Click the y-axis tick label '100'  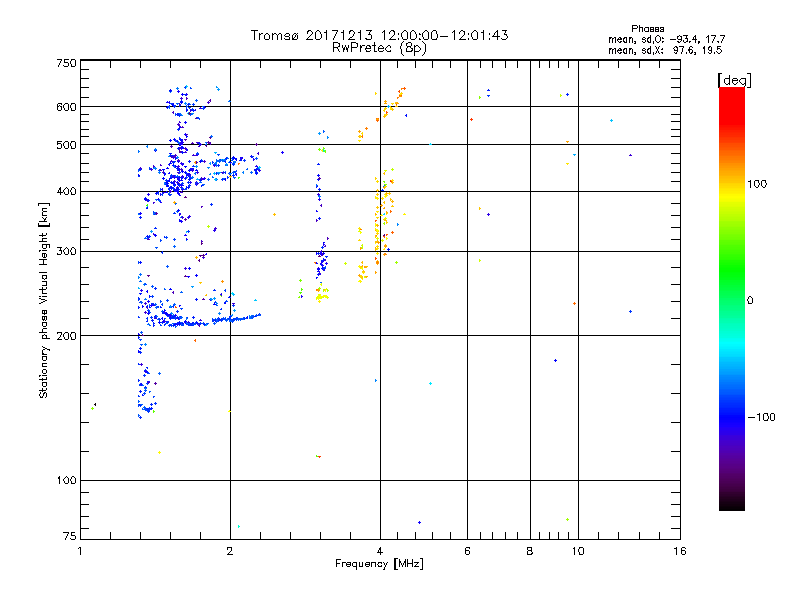coord(66,480)
